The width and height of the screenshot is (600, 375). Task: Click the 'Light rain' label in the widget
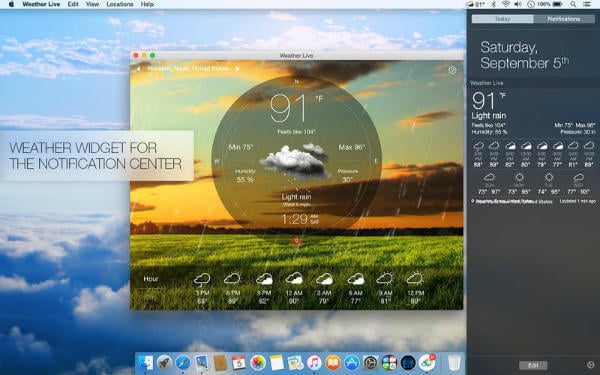pyautogui.click(x=489, y=116)
